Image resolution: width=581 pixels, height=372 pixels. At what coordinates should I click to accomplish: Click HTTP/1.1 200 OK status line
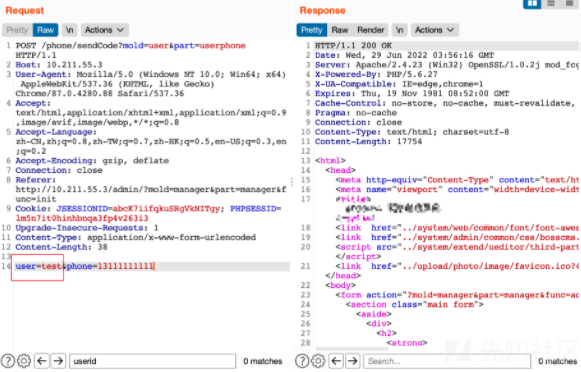tap(353, 46)
